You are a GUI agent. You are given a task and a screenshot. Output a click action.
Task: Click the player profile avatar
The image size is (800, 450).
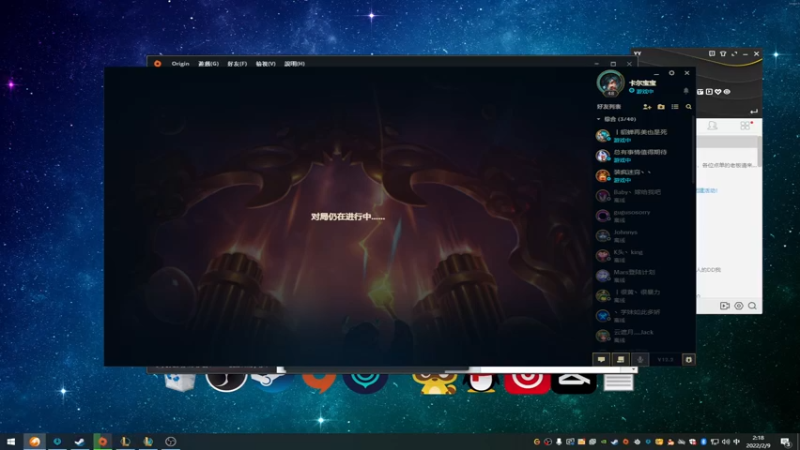[611, 83]
